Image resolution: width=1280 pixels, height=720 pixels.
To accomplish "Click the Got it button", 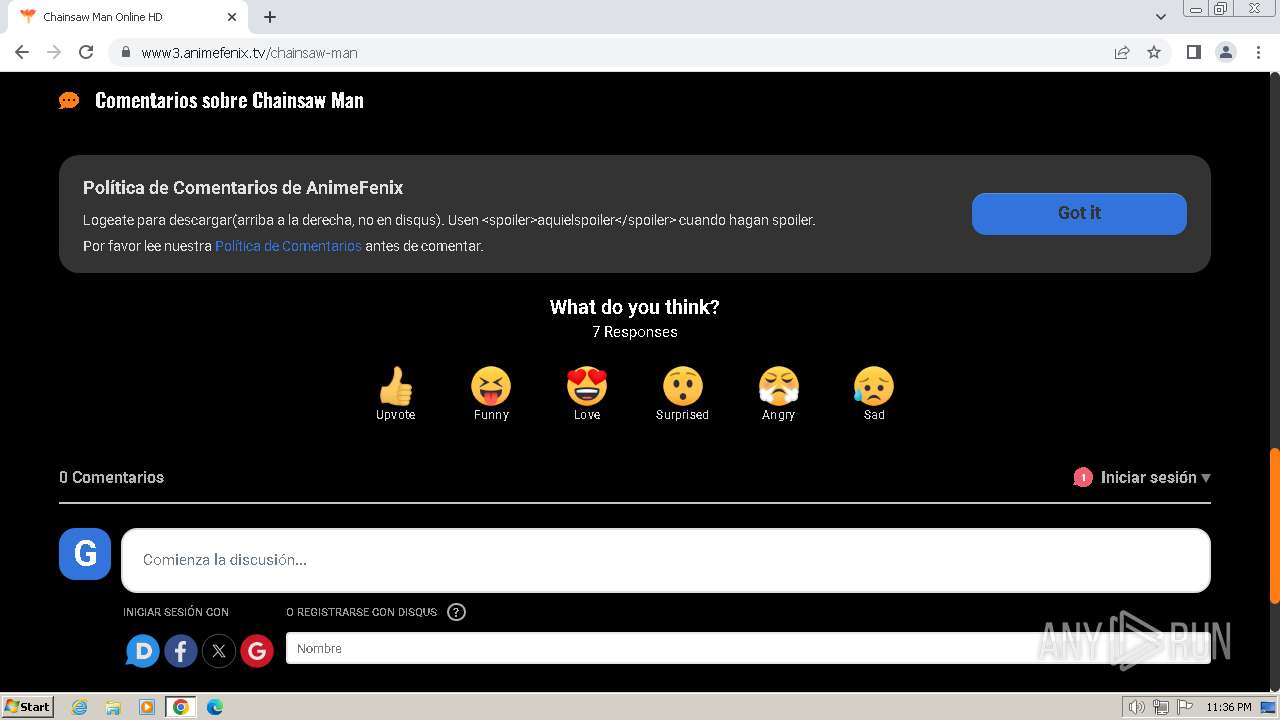I will (1079, 213).
